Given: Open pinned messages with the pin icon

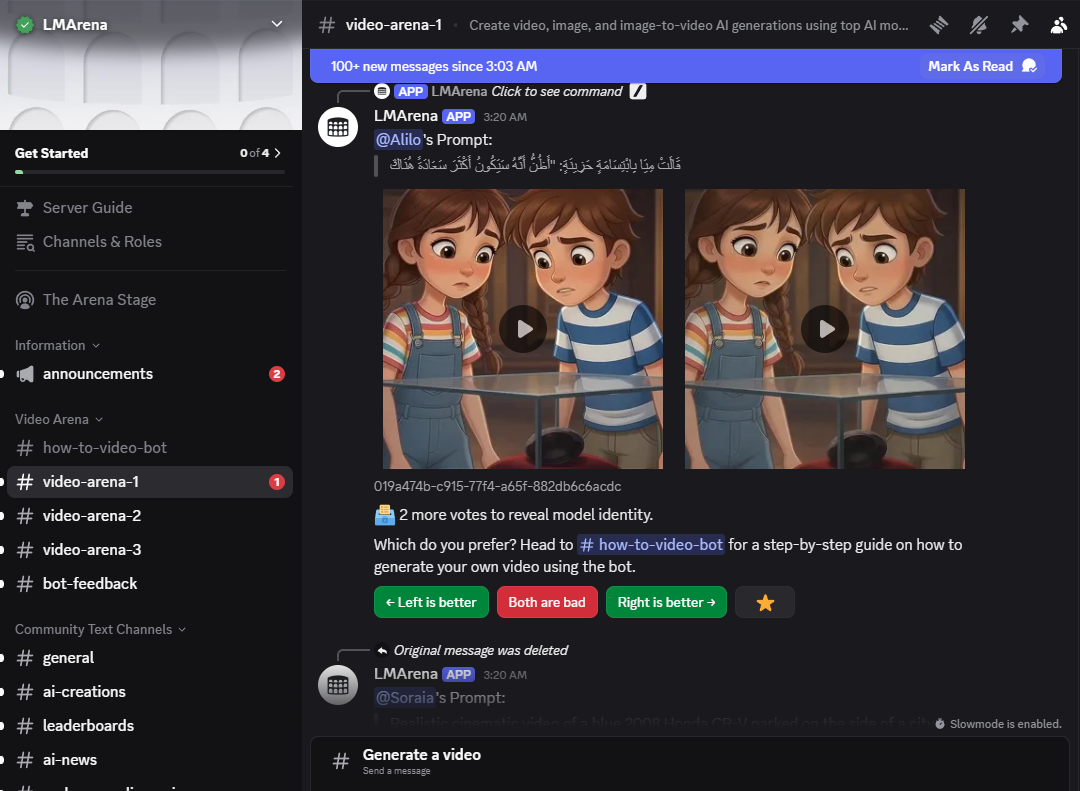Looking at the screenshot, I should point(1019,25).
